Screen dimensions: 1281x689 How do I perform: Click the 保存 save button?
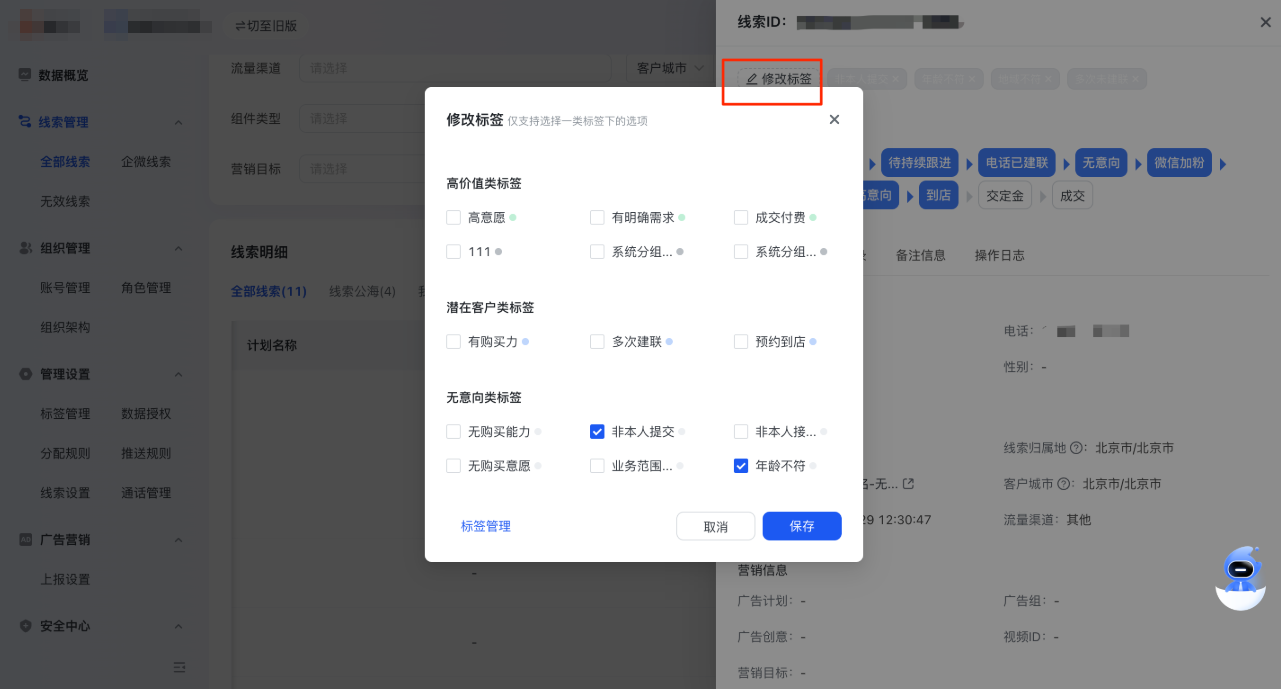tap(801, 526)
